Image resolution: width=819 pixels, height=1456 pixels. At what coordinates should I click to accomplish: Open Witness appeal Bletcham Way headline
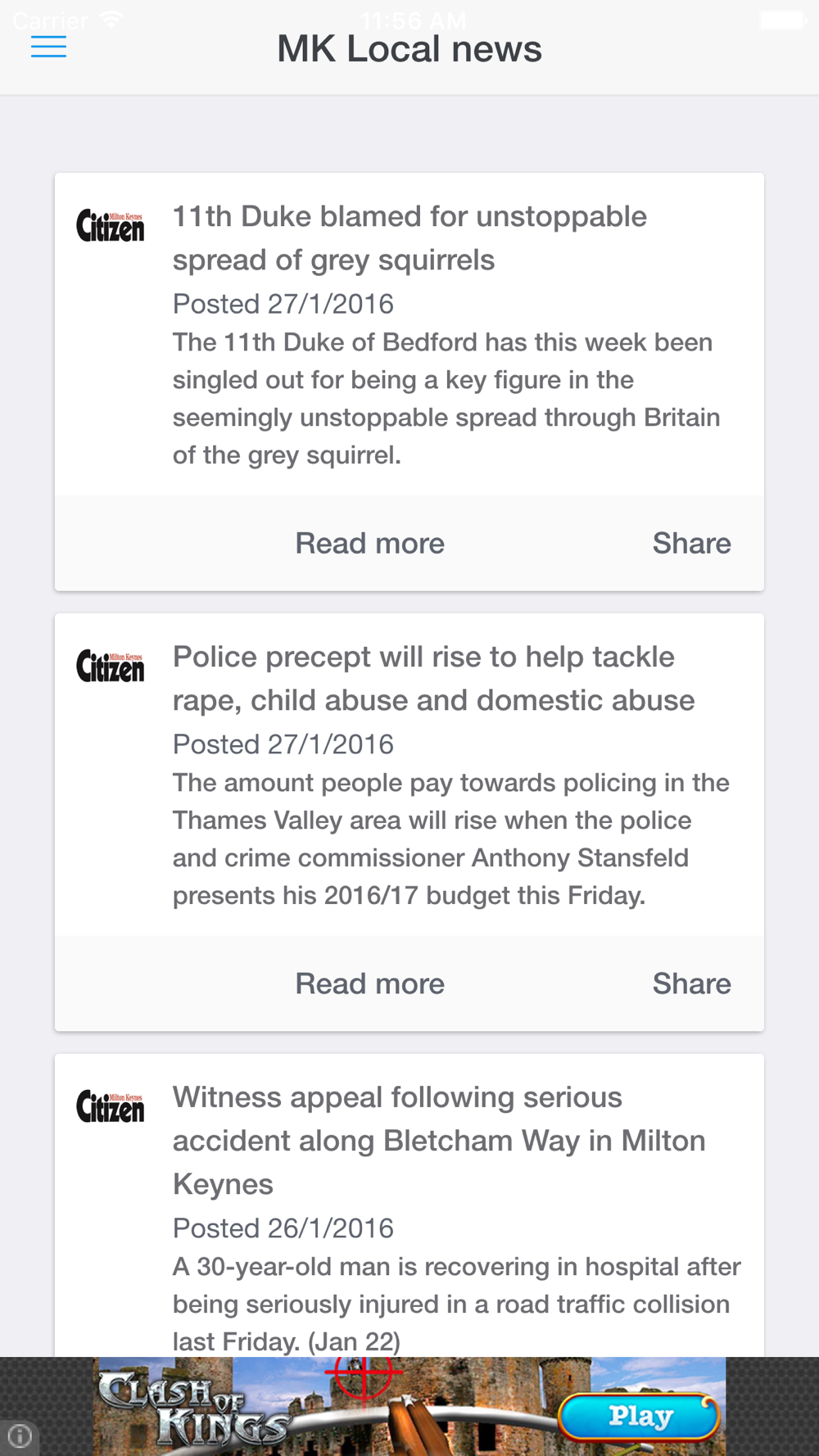pos(439,1141)
